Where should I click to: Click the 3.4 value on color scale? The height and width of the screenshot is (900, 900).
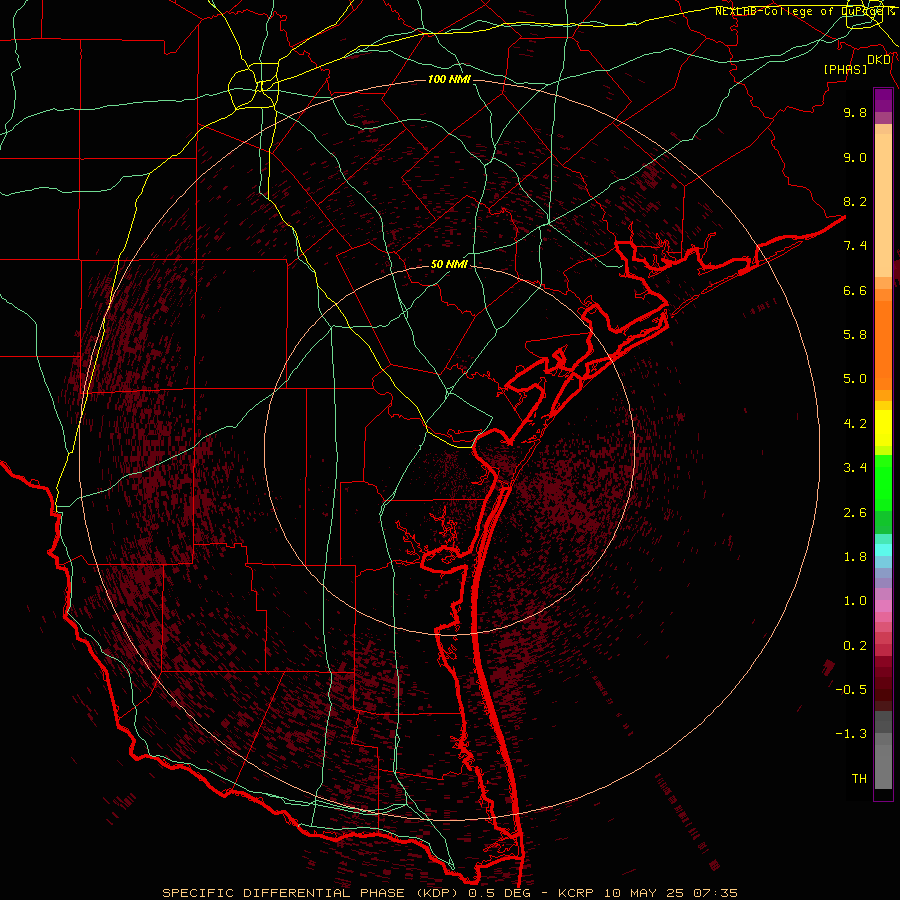click(855, 468)
